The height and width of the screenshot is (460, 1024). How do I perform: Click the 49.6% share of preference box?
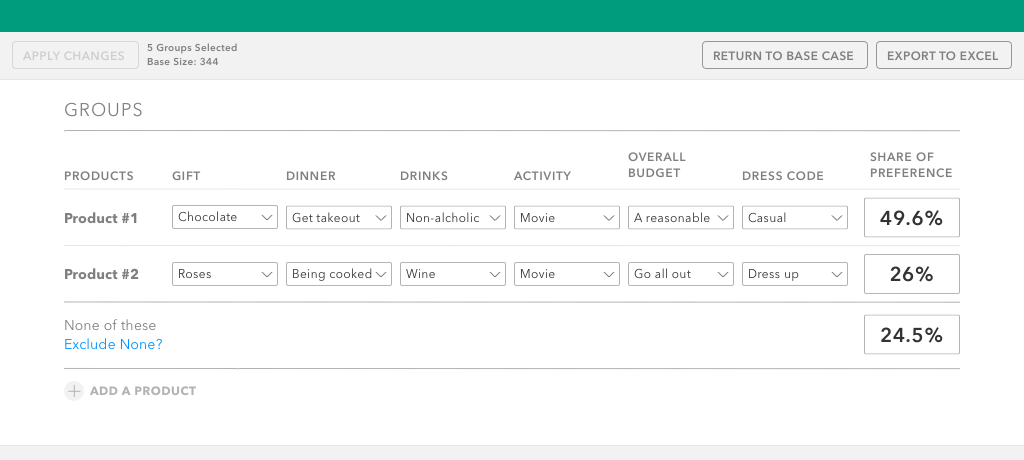coord(911,218)
